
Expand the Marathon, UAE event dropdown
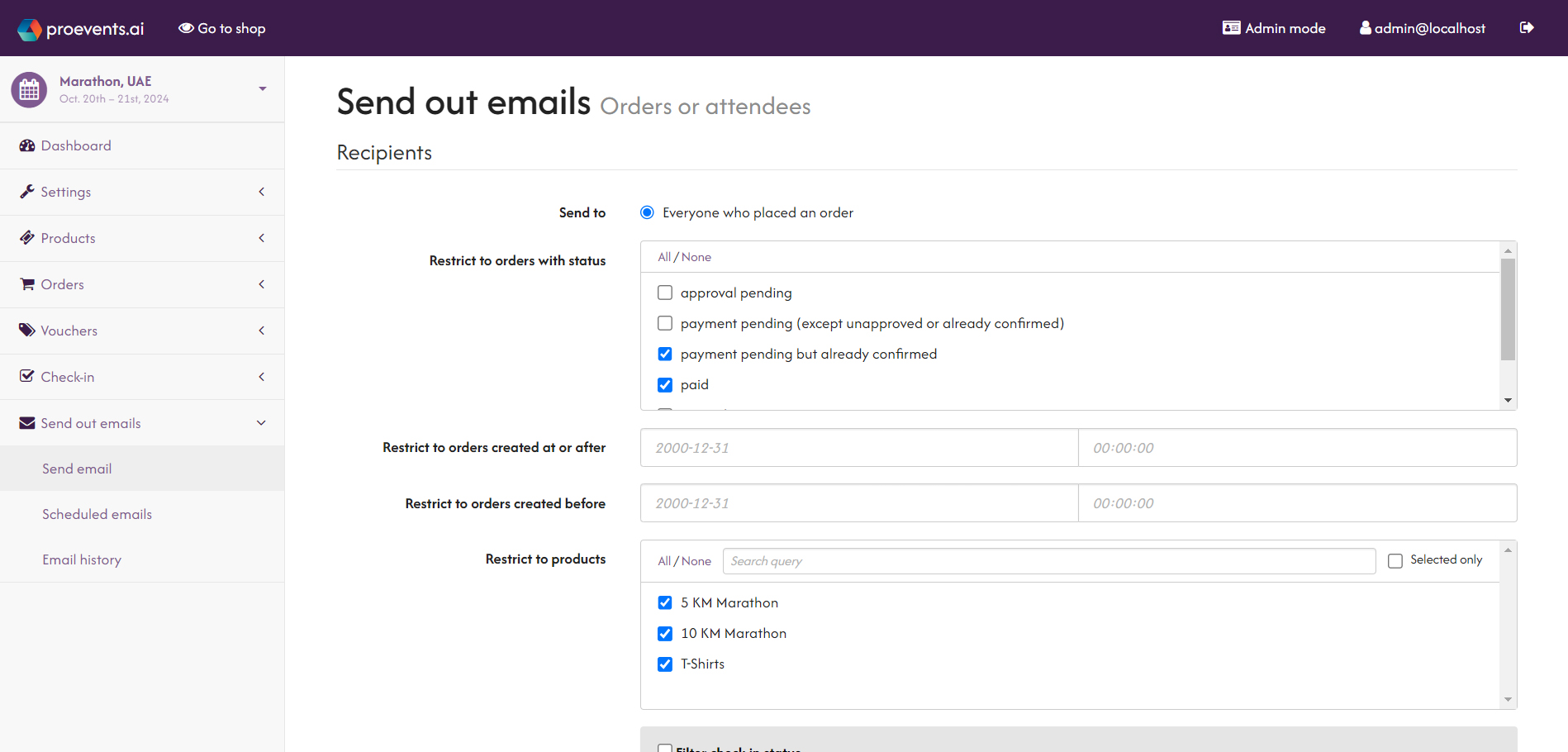coord(262,88)
